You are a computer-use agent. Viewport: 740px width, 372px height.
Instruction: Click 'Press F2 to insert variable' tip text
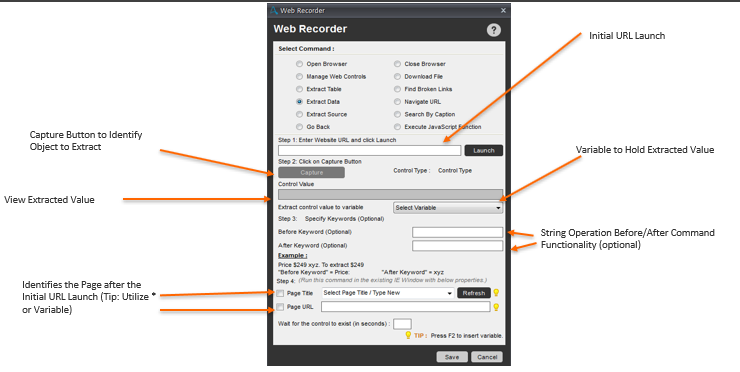coord(467,336)
